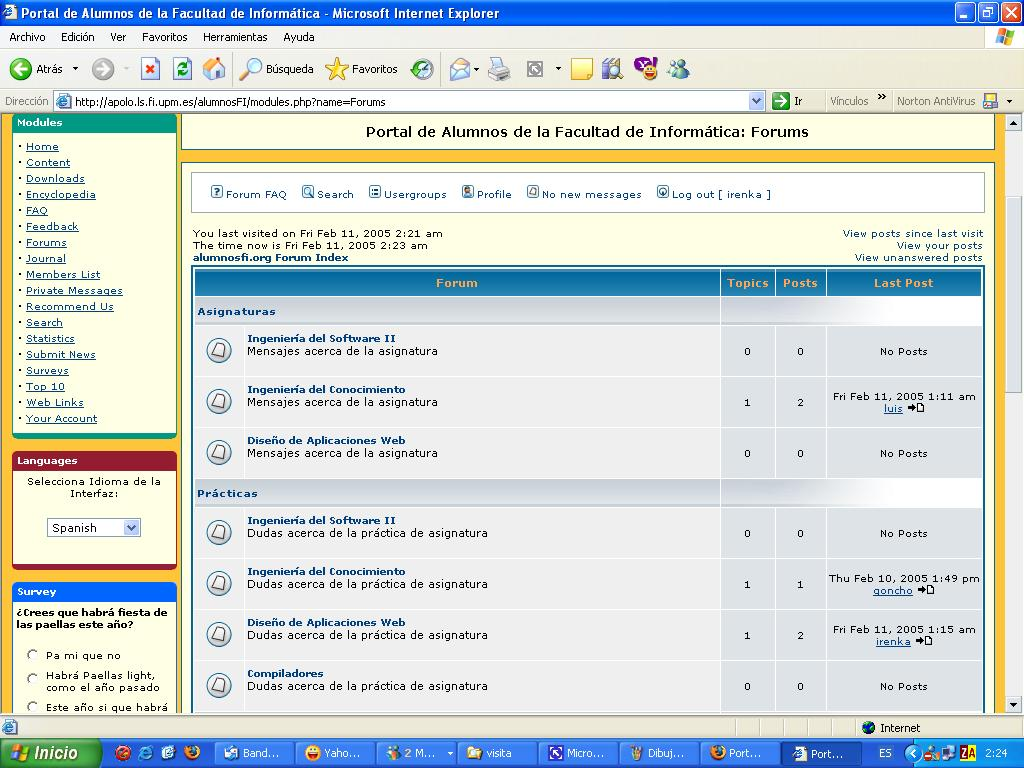Open the Atrás back history dropdown arrow
This screenshot has height=768, width=1024.
75,69
